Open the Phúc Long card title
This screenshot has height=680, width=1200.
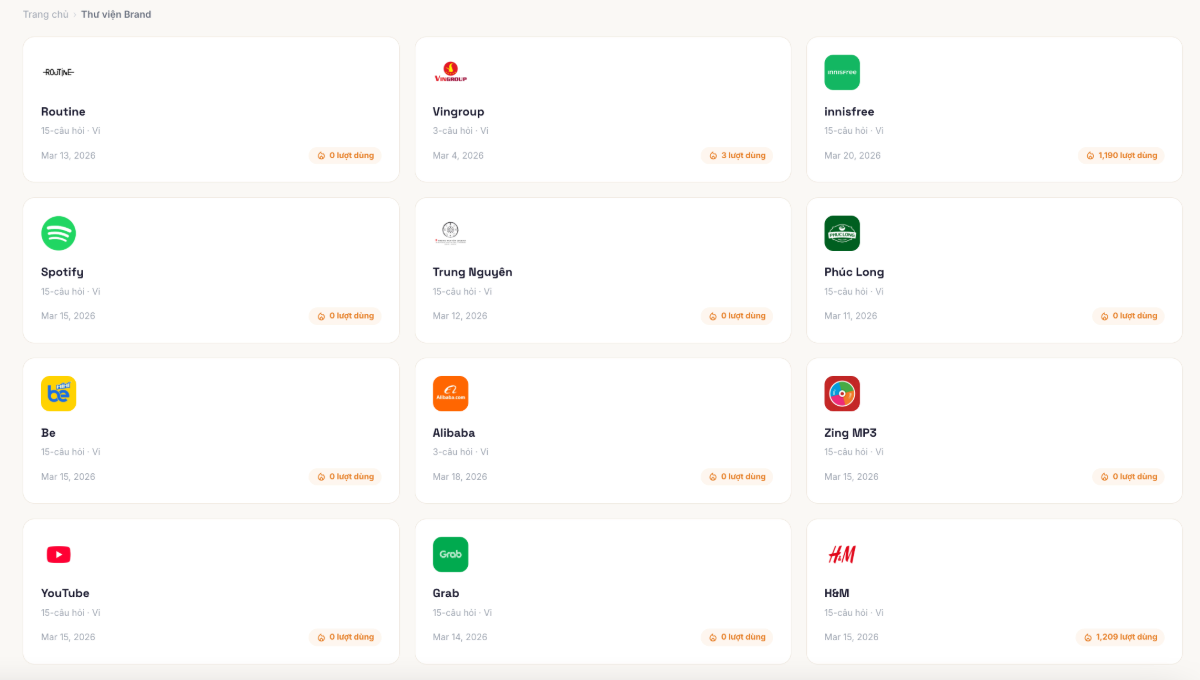coord(854,272)
